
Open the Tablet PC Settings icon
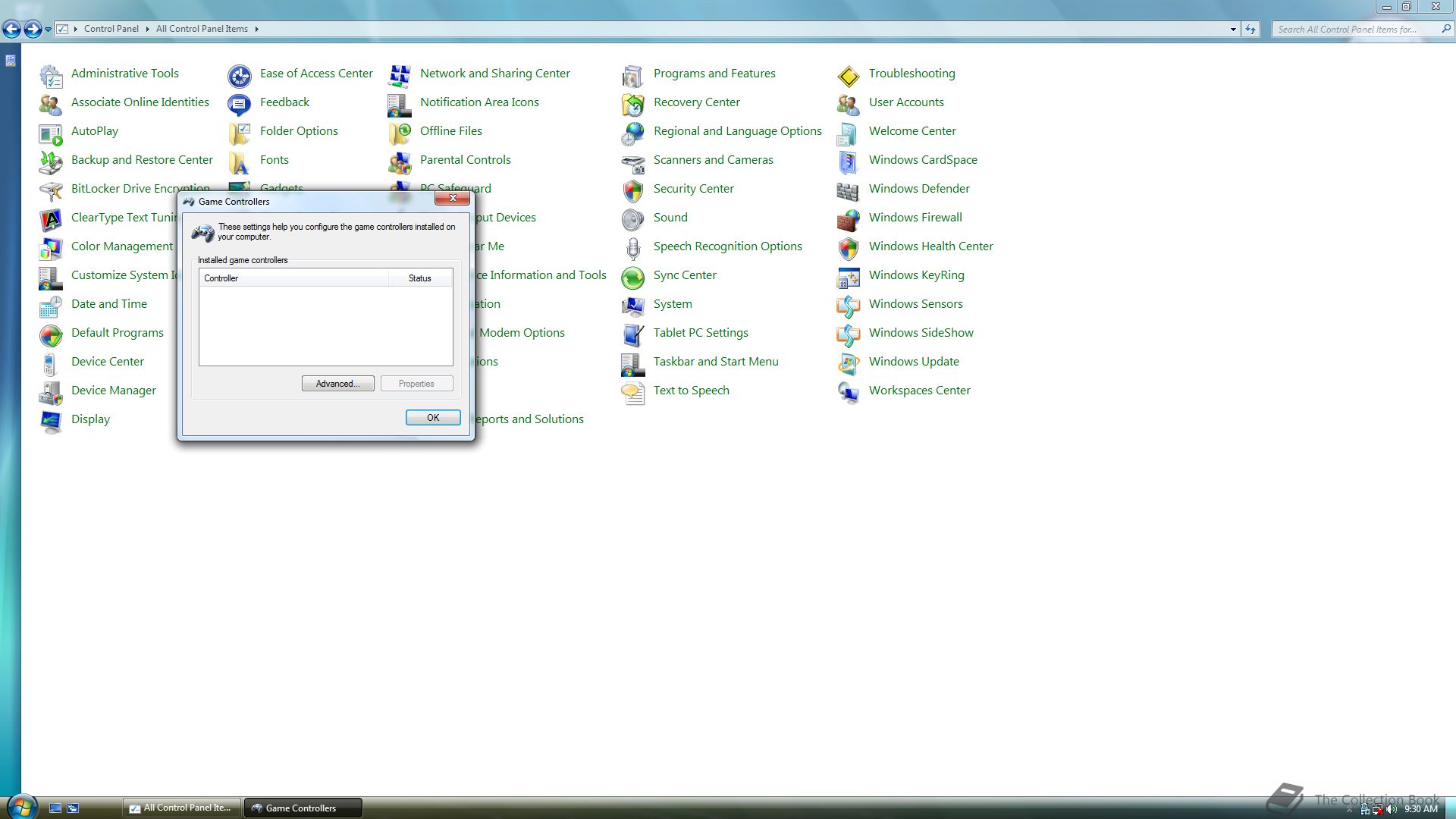tap(633, 335)
